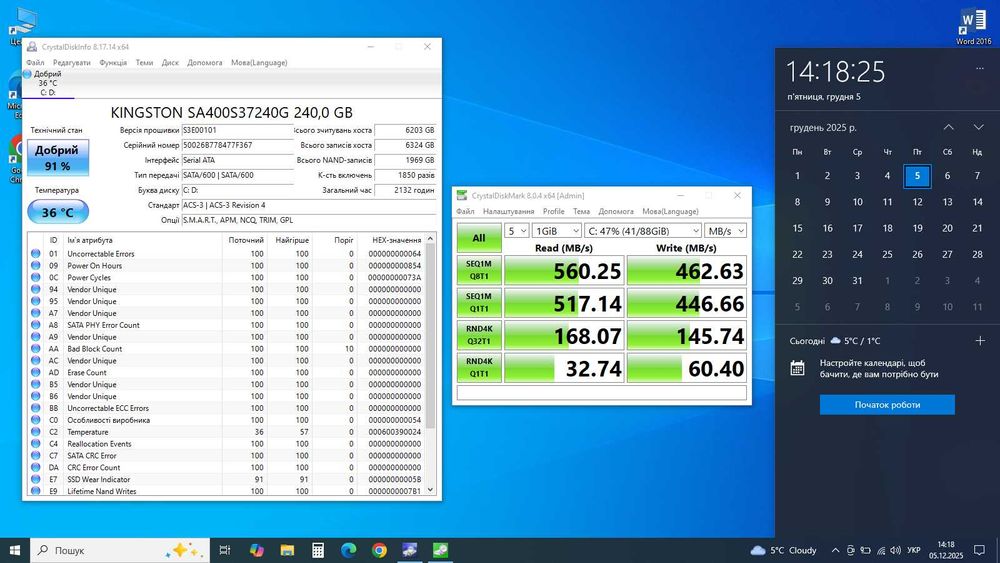1000x563 pixels.
Task: Select the C: D: disk tab with Добрий status
Action: click(x=48, y=83)
